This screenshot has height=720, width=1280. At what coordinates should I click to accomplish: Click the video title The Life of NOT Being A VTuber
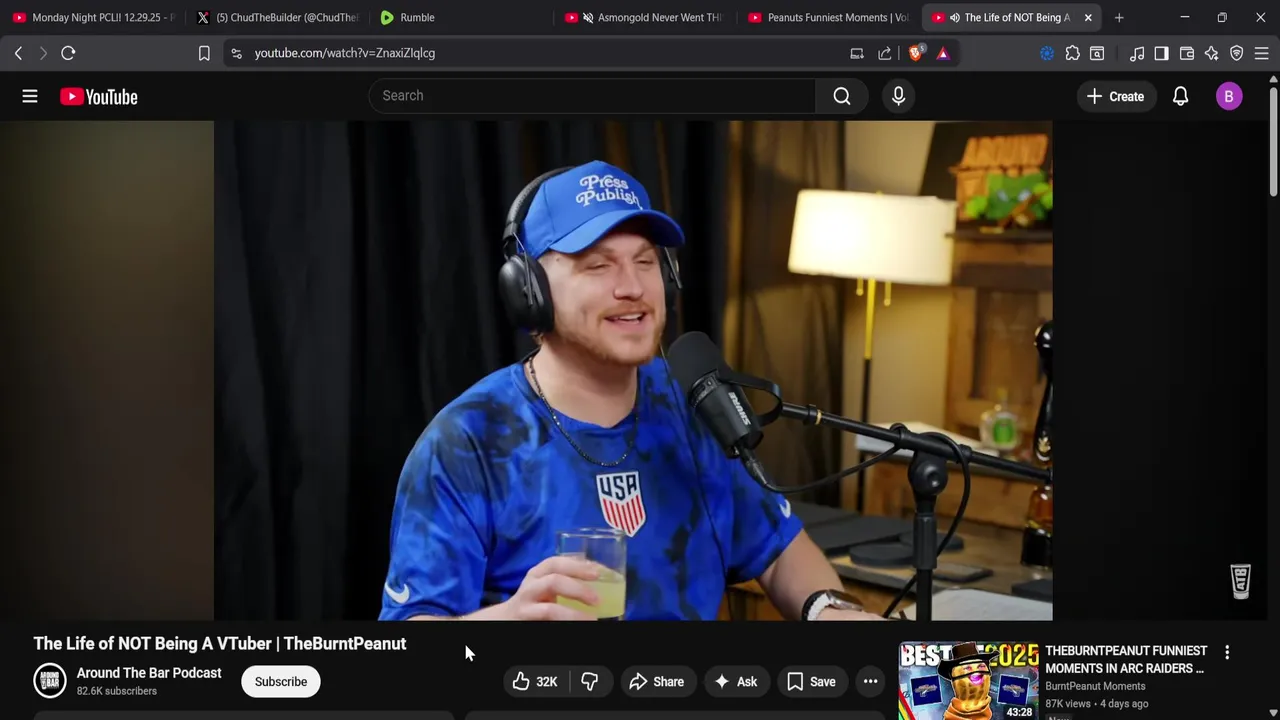coord(220,644)
